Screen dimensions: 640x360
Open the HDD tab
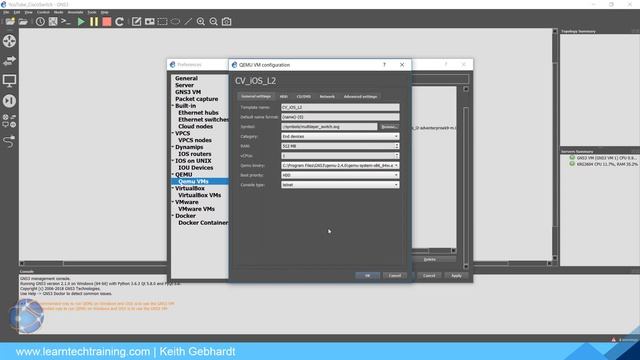click(284, 97)
